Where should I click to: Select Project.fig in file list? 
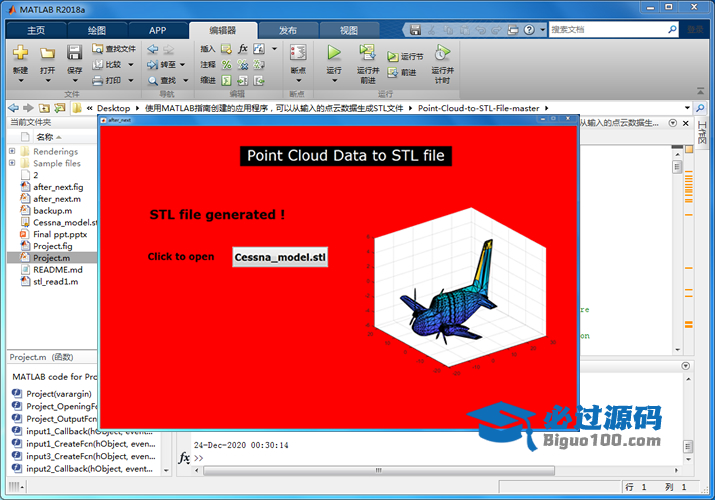[x=52, y=246]
